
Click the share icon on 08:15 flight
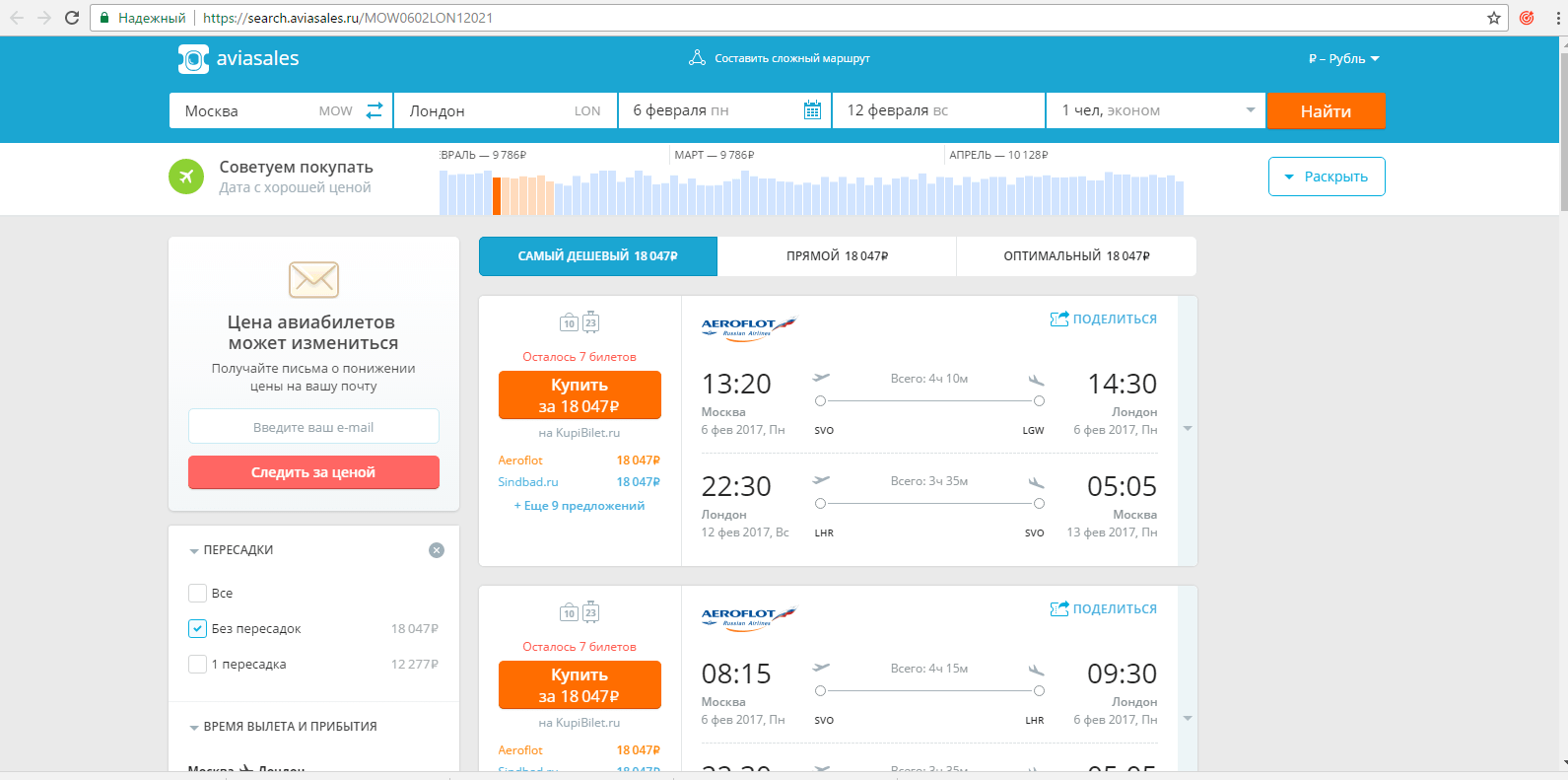1059,608
